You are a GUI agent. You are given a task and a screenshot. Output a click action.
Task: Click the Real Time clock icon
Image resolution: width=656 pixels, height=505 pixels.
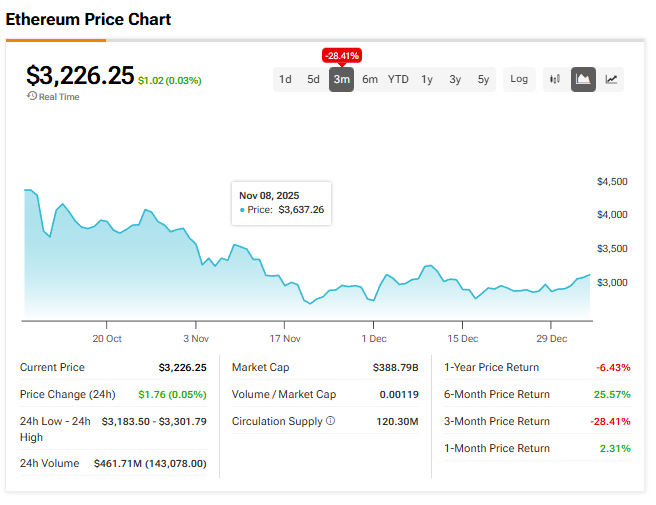click(x=32, y=97)
